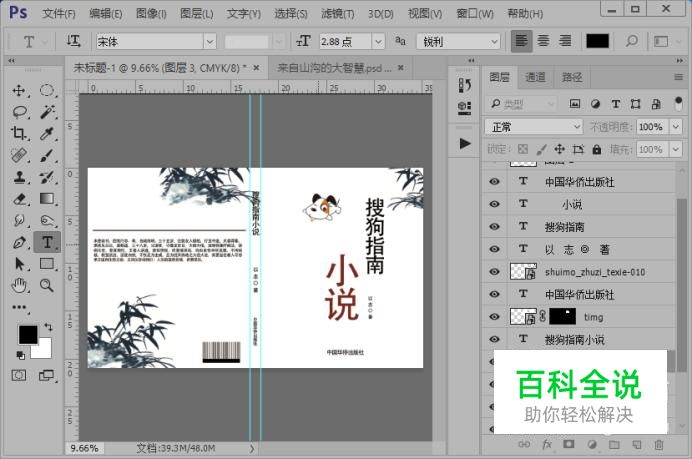Open the opacity 100% dropdown arrow
The height and width of the screenshot is (459, 692).
676,127
